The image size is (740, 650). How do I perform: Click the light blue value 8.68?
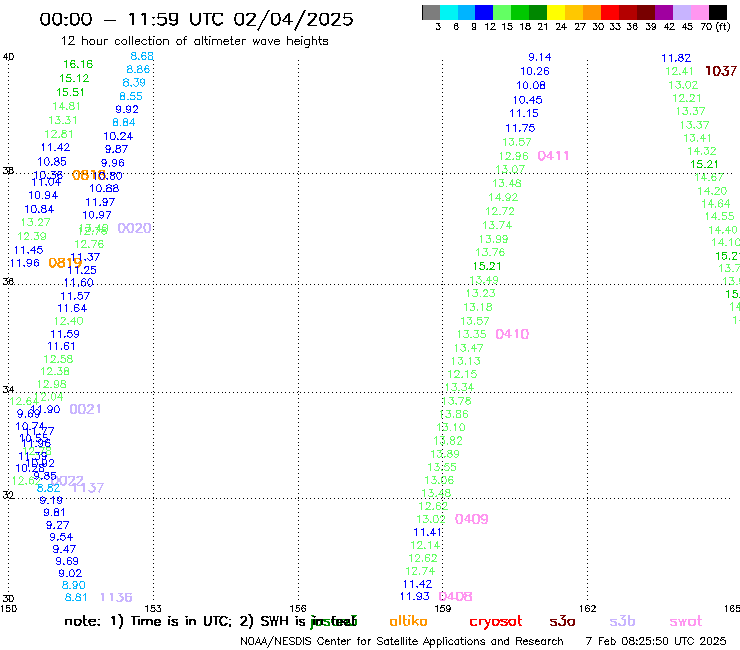click(x=142, y=56)
